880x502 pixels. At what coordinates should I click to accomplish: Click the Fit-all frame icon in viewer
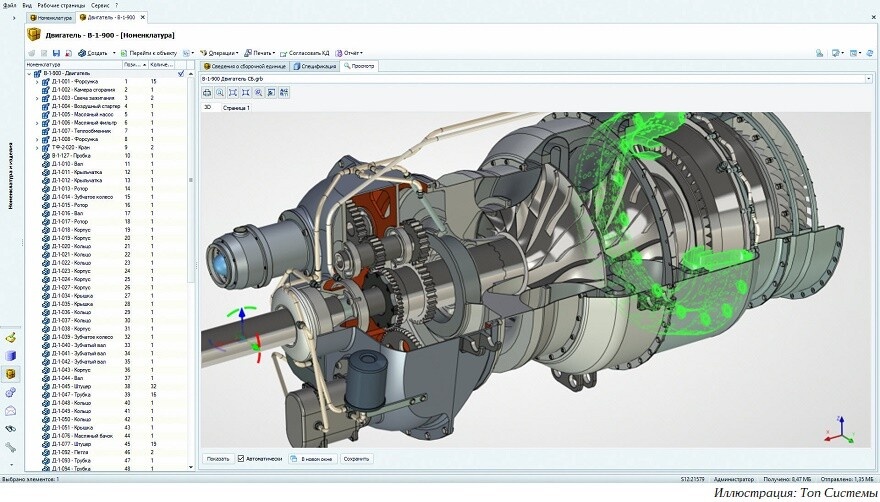[233, 93]
